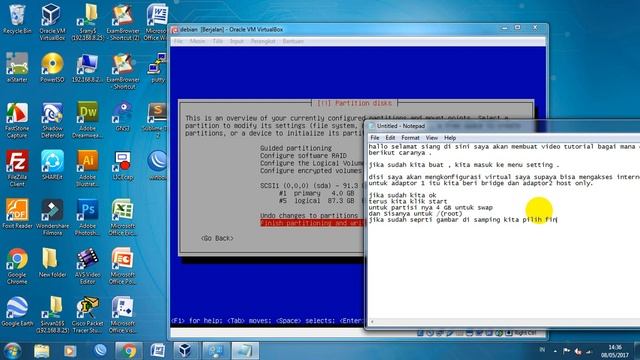
Task: Select the Cisco Packet Tracer Student icon
Action: (x=87, y=314)
